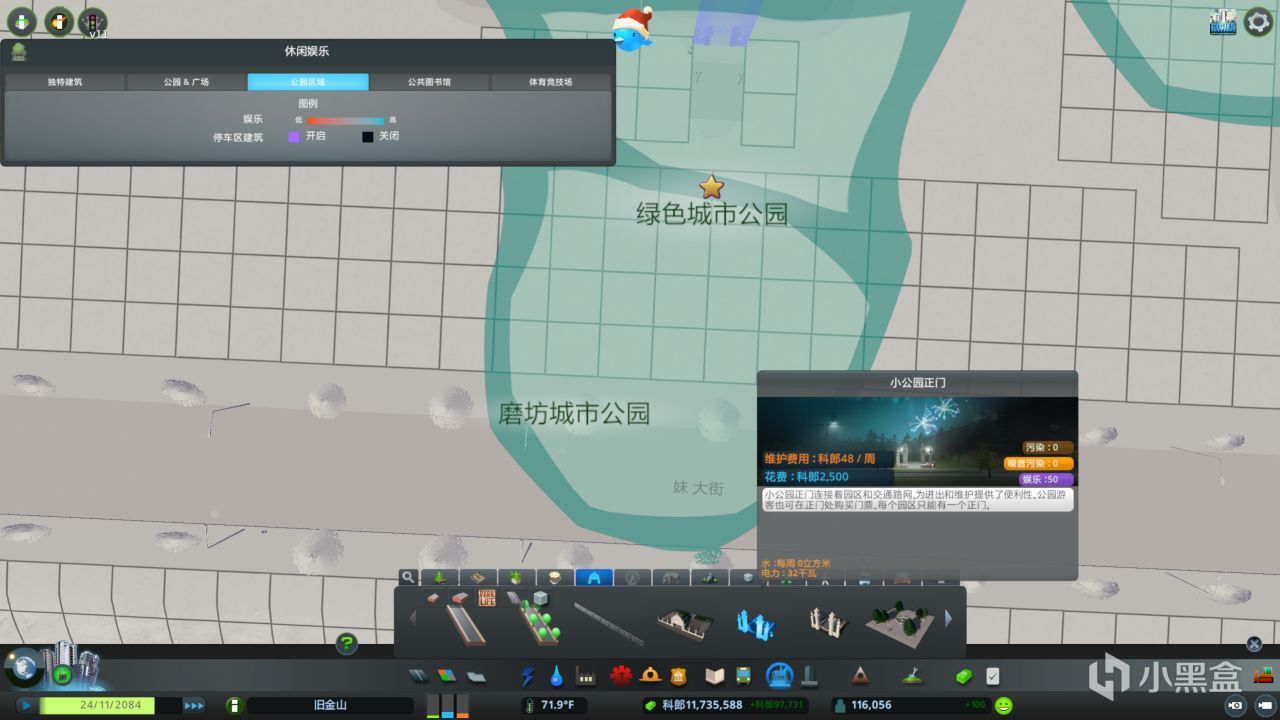Open the Healthcare red cross menu
Image resolution: width=1280 pixels, height=720 pixels.
click(x=621, y=677)
